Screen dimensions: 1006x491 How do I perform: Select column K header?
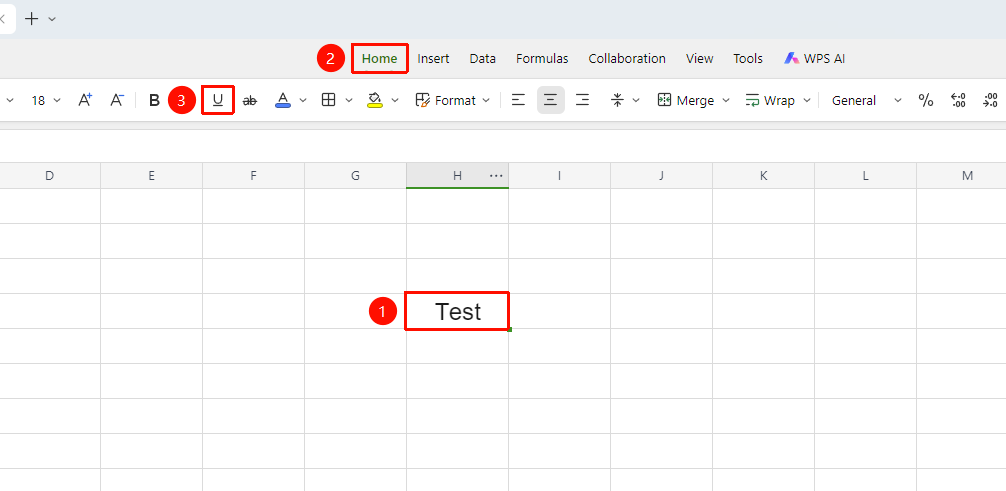(x=763, y=175)
